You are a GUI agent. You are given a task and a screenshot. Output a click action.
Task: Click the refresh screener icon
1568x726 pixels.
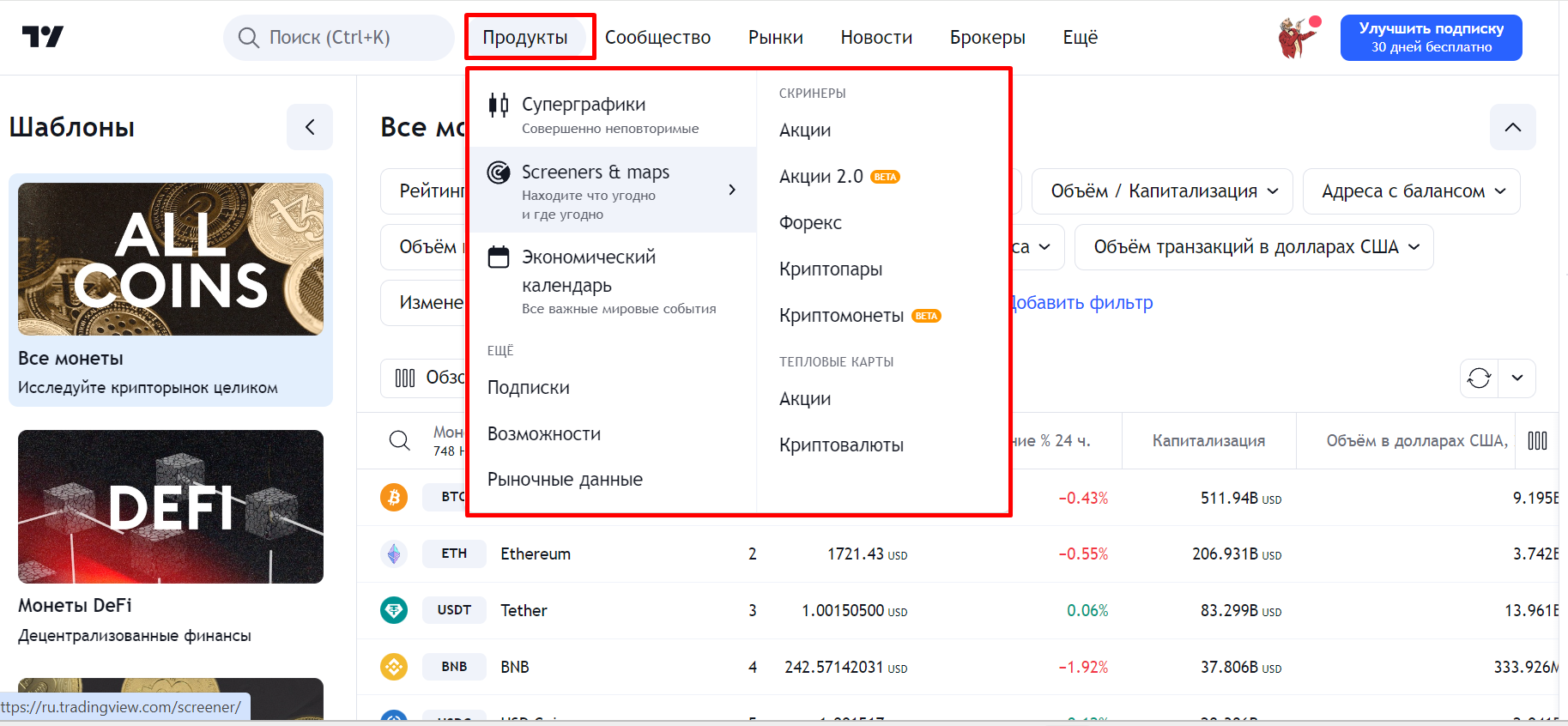point(1479,378)
